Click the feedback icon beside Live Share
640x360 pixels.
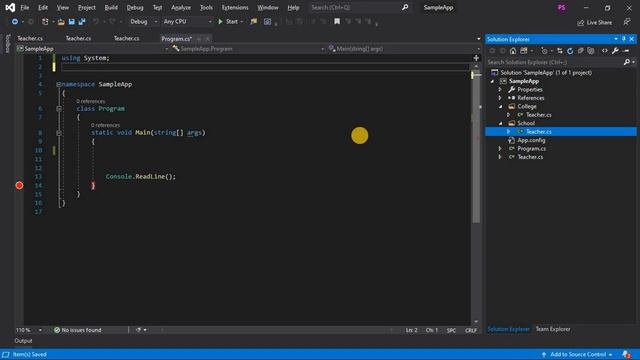pos(627,22)
